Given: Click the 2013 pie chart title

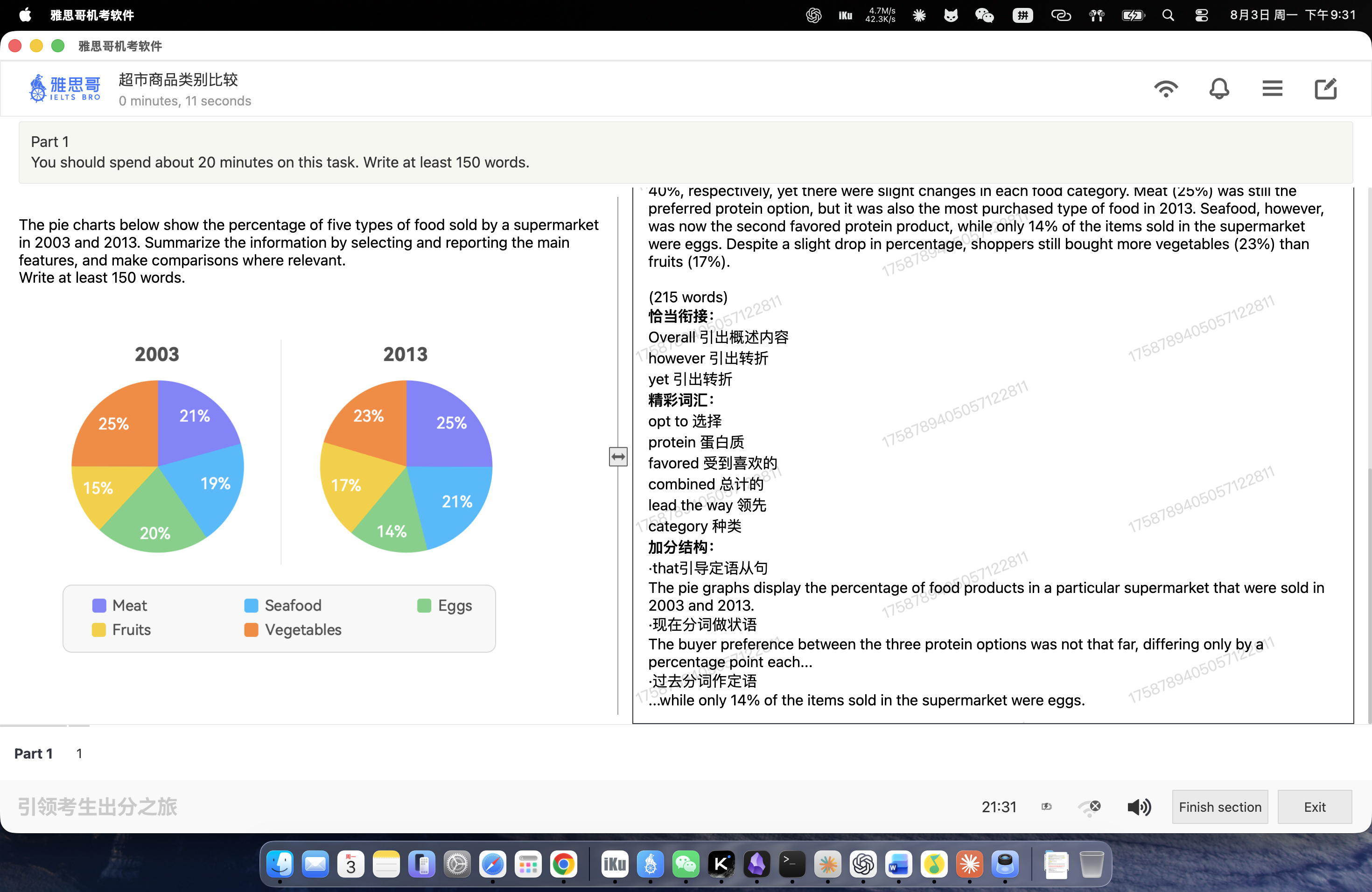Looking at the screenshot, I should click(x=406, y=354).
